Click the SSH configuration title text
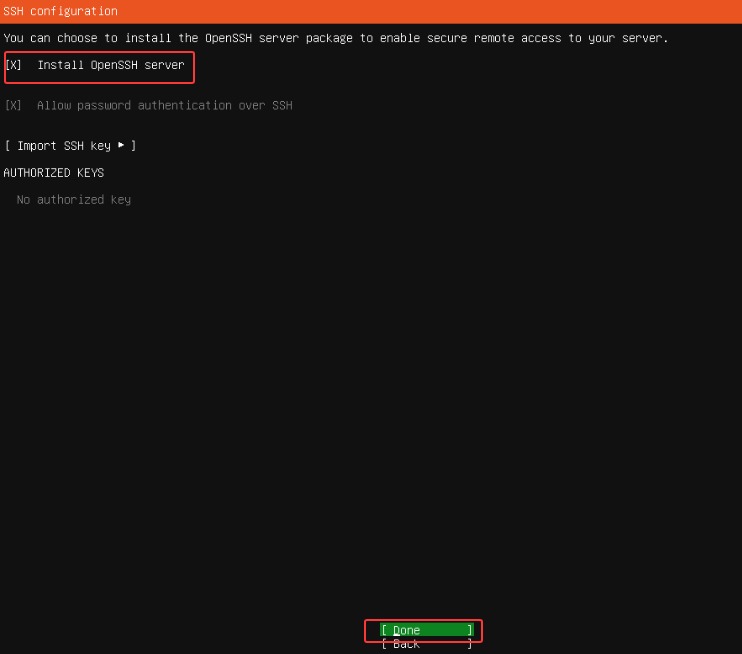Viewport: 742px width, 654px height. tap(60, 11)
